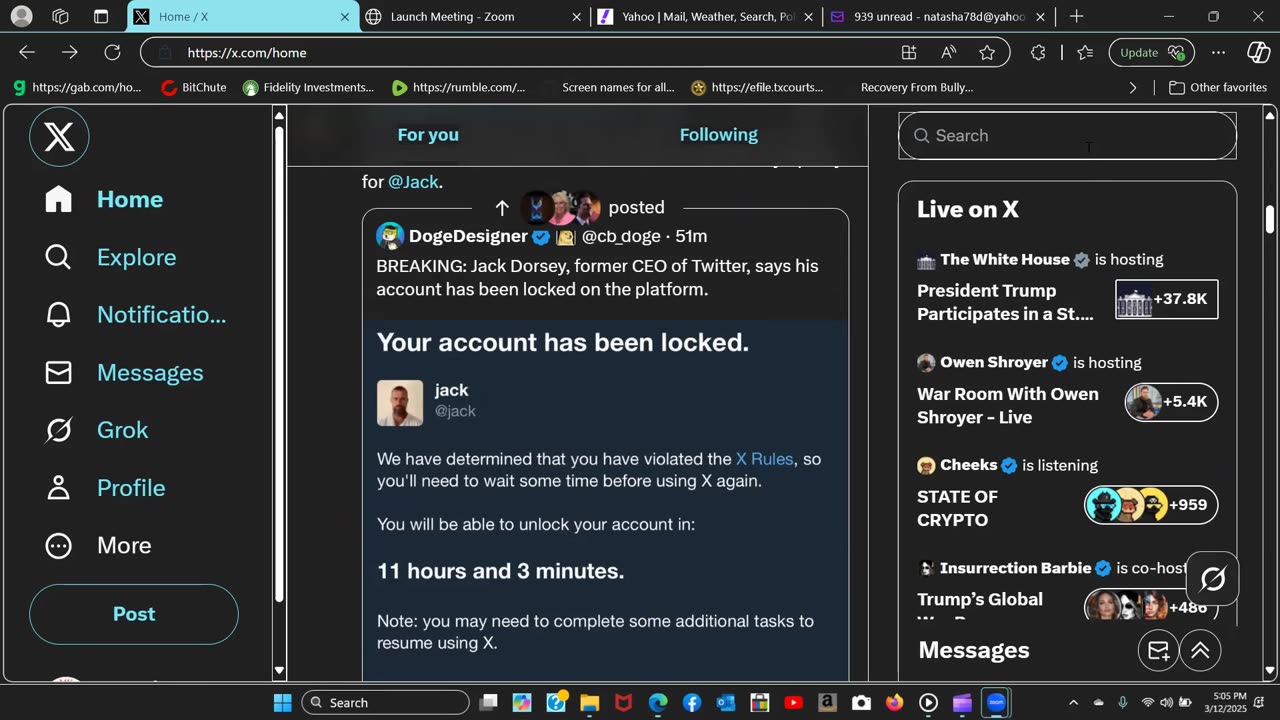
Task: Open Edge Settings and more menu
Action: pos(1218,52)
